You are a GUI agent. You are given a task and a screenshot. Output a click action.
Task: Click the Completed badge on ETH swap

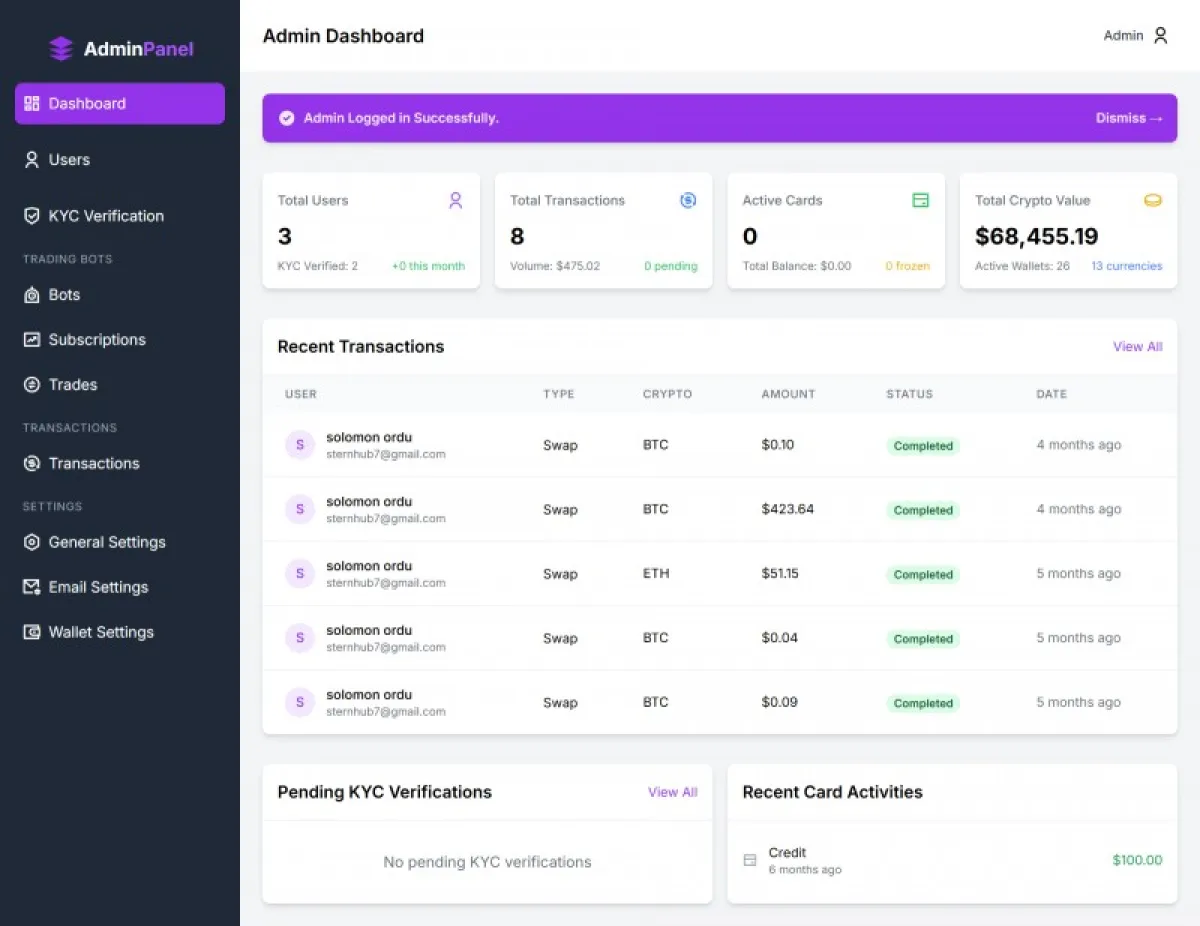click(922, 575)
